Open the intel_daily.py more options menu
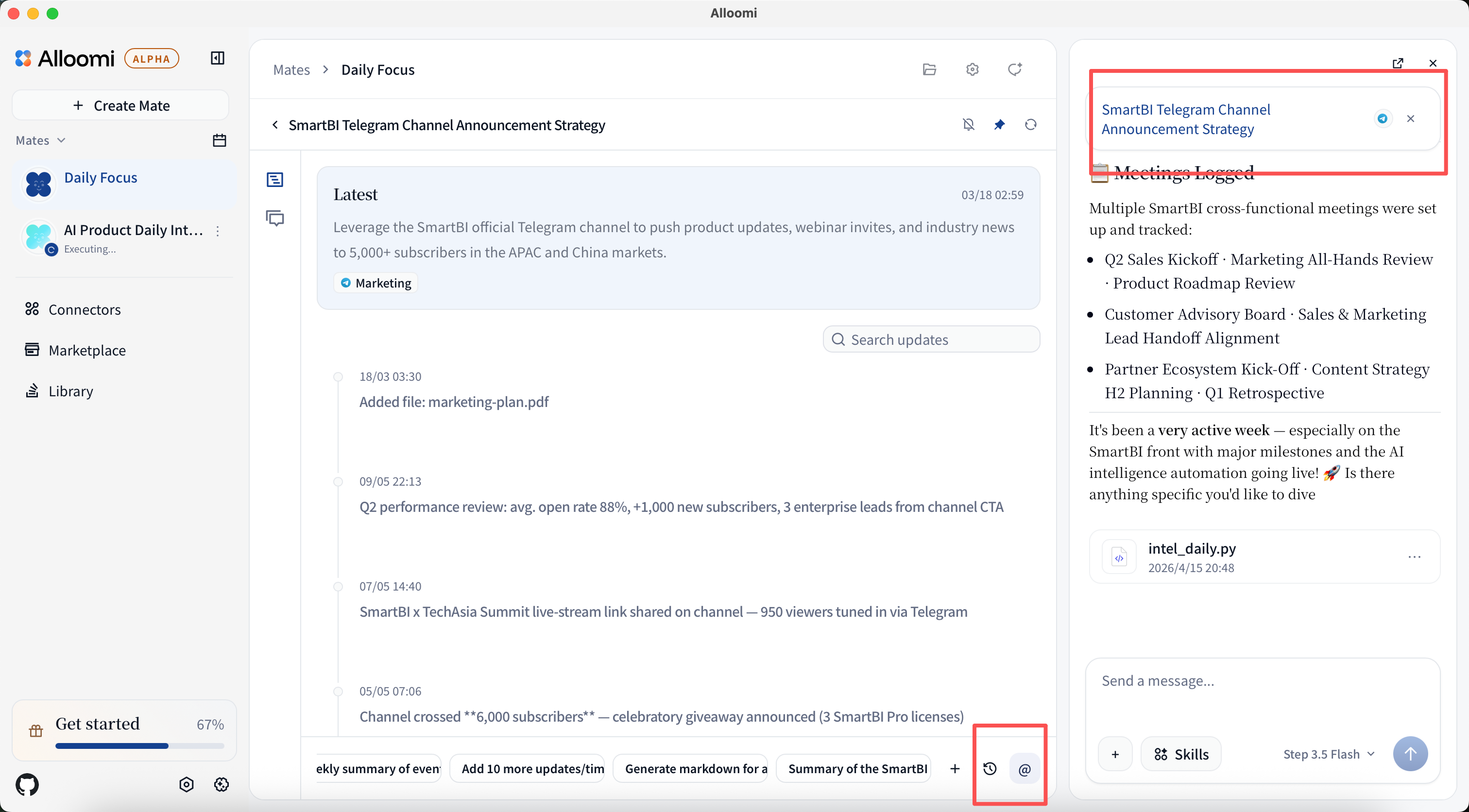Image resolution: width=1469 pixels, height=812 pixels. pos(1414,557)
